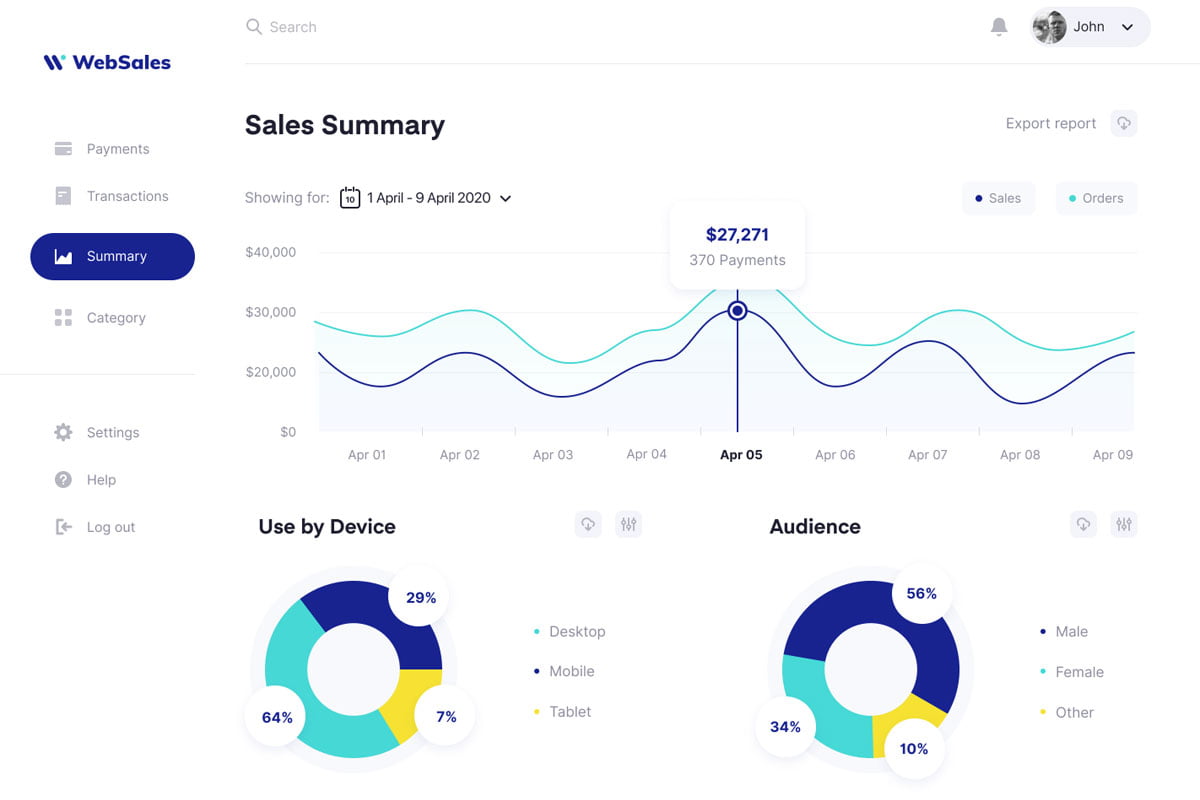Go to Transactions in the sidebar
Viewport: 1200px width, 800px height.
click(x=126, y=196)
